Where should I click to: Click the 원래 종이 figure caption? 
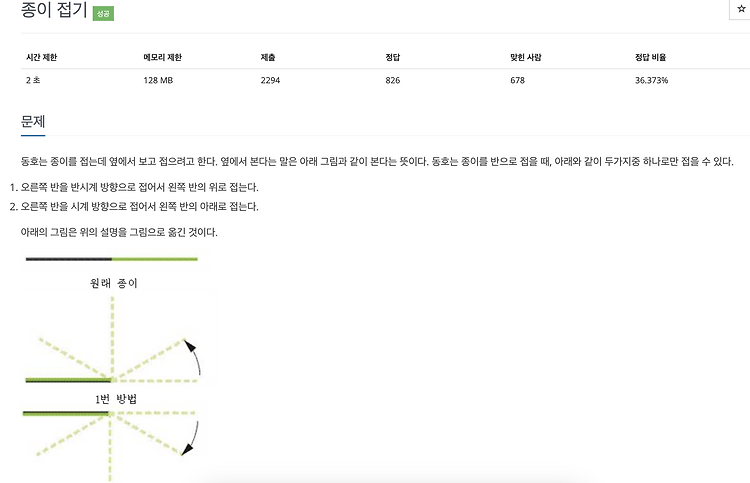(x=113, y=283)
